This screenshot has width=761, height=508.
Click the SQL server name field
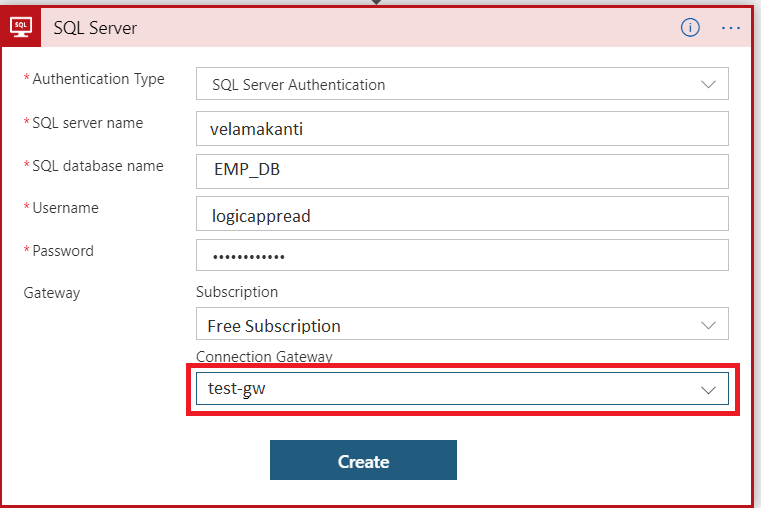pyautogui.click(x=462, y=129)
